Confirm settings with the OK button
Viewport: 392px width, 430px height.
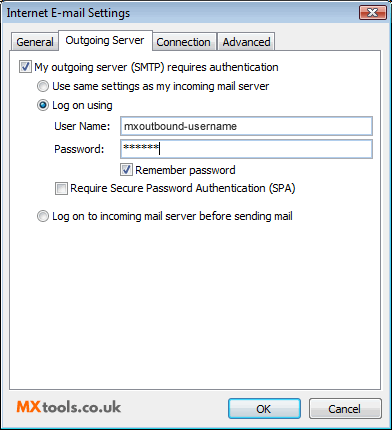(264, 409)
